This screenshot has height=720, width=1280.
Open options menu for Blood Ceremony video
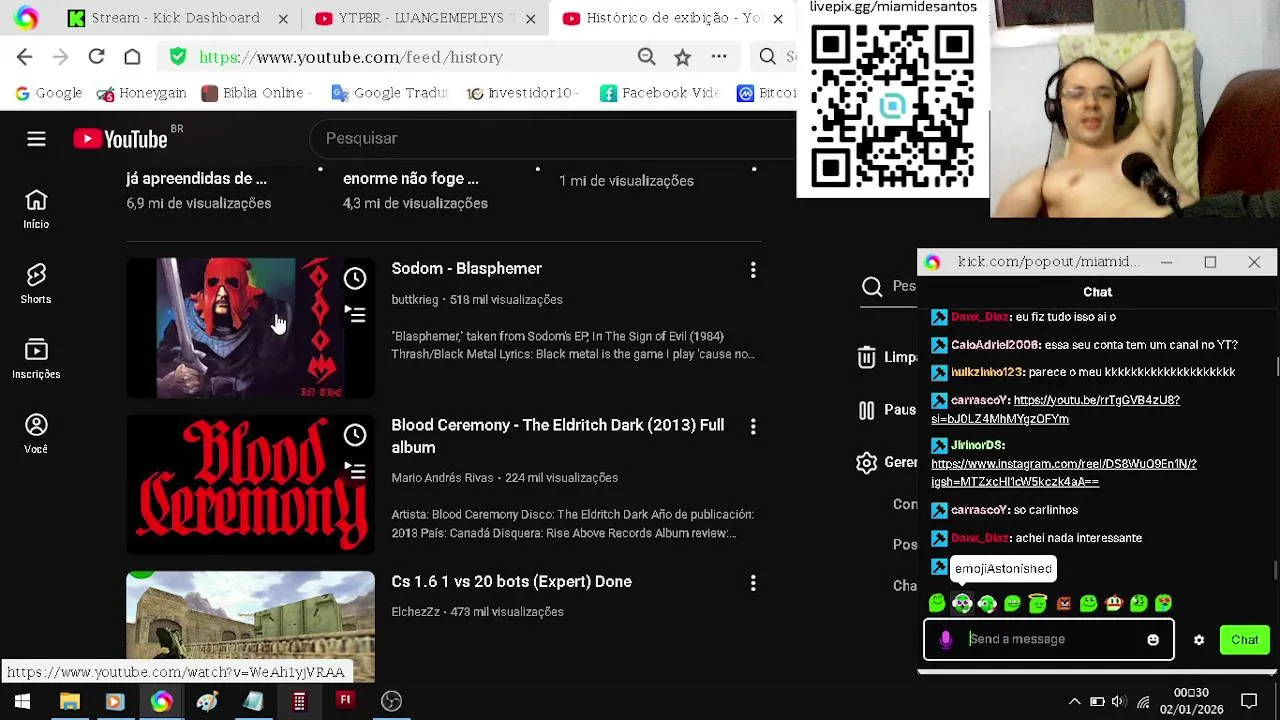(753, 426)
